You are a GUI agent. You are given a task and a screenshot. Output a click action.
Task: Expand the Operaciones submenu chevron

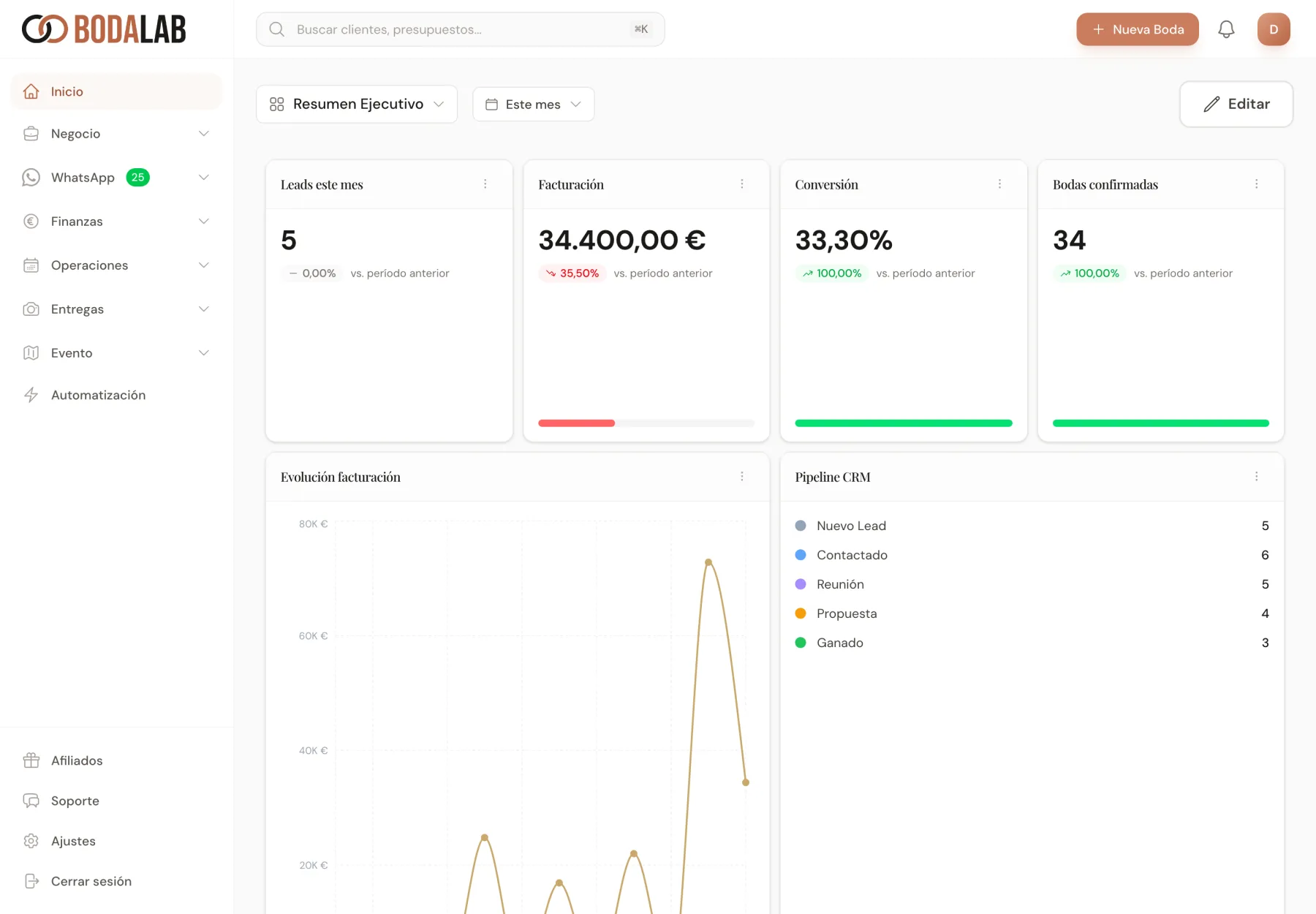204,265
